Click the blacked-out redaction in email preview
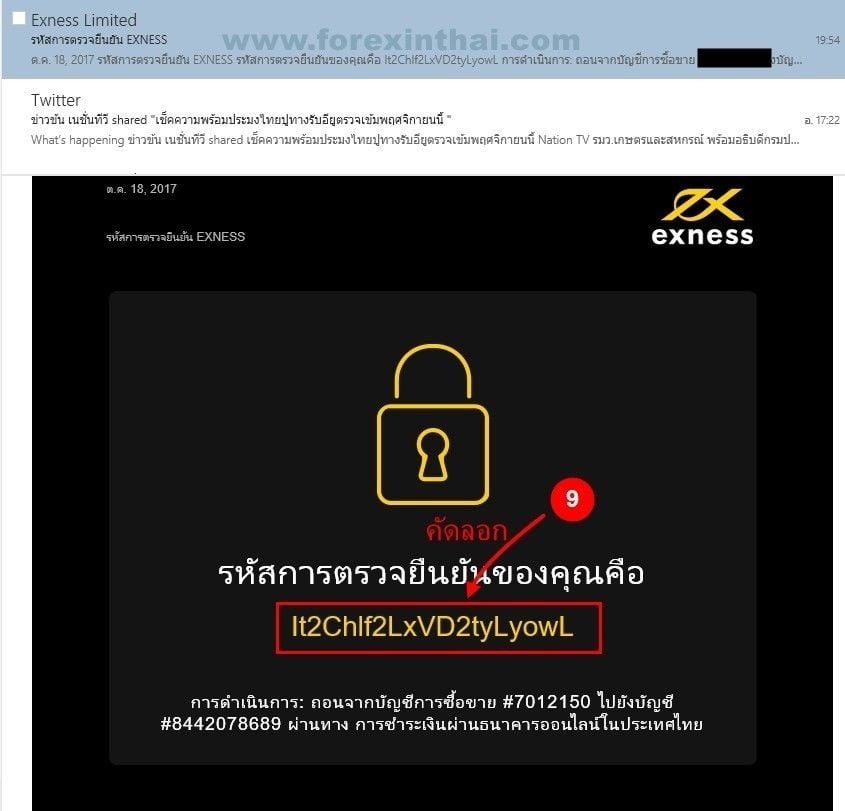This screenshot has width=845, height=811. 735,58
